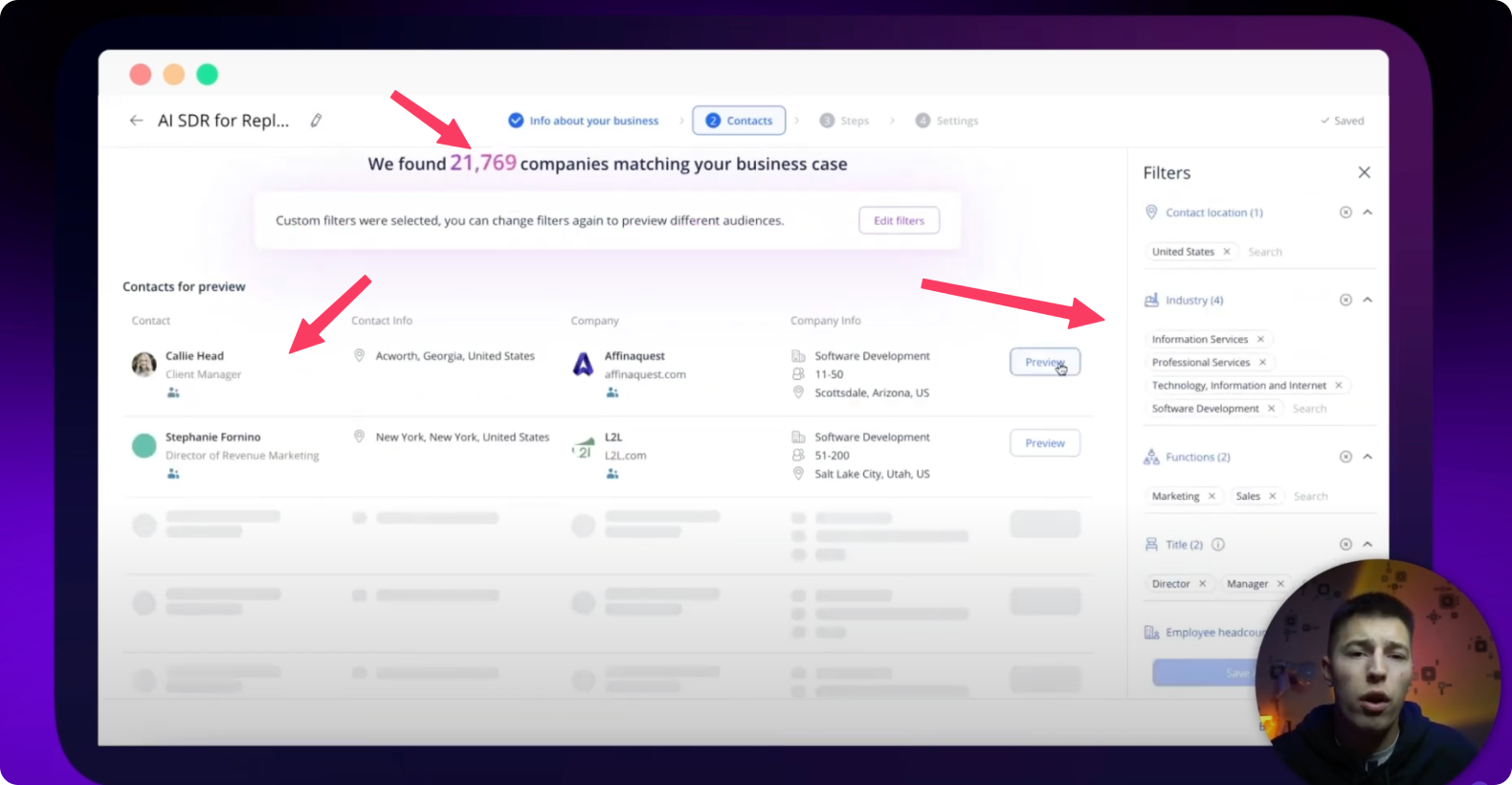Collapse the Contact location section
The image size is (1512, 785).
[x=1367, y=213]
